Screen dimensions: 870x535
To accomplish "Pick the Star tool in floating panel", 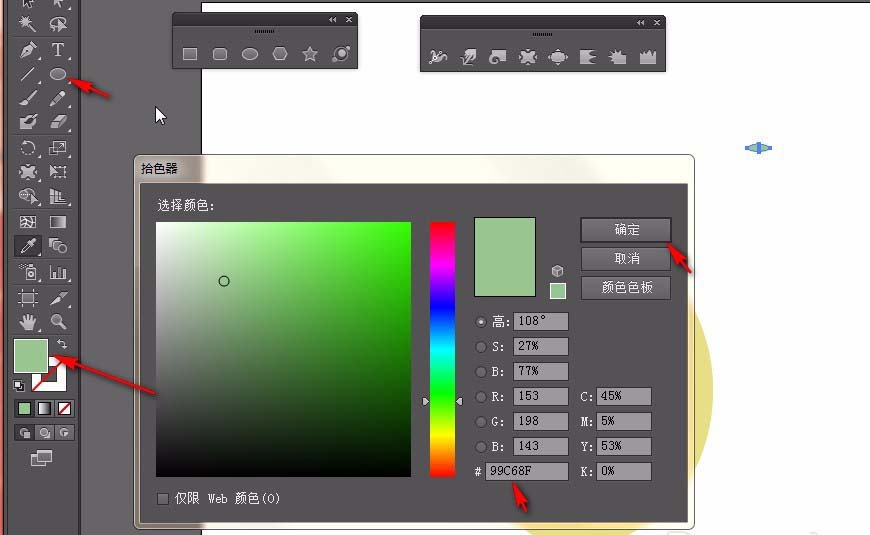I will tap(310, 54).
